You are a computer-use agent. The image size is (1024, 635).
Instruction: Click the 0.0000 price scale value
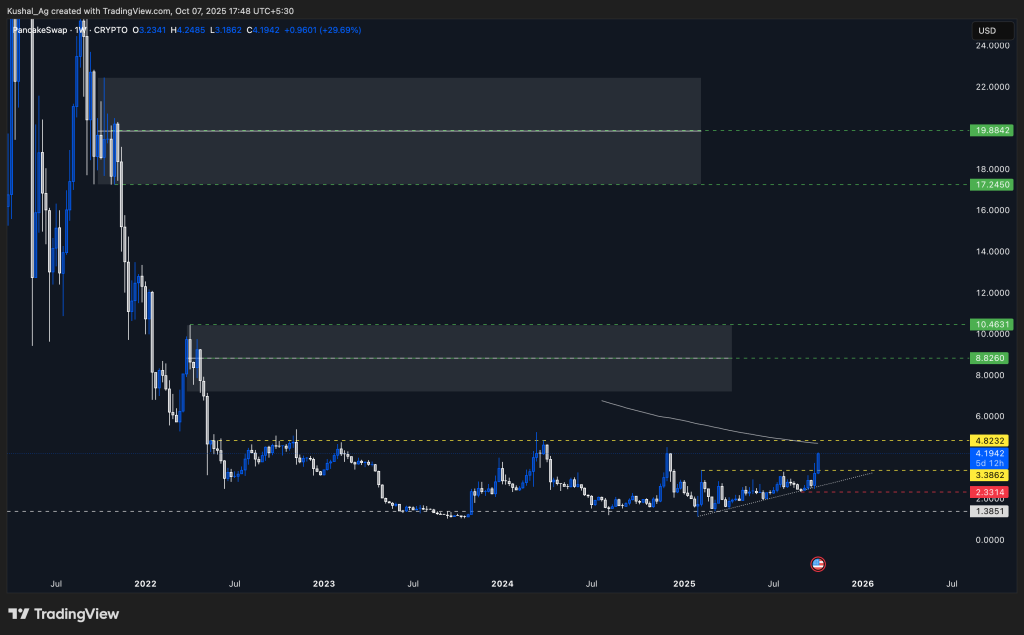click(990, 540)
